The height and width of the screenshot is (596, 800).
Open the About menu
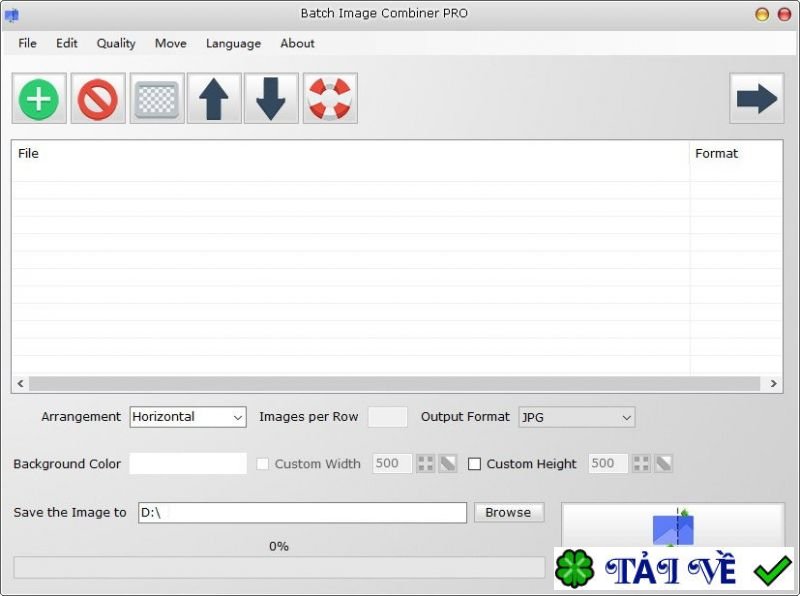(297, 43)
